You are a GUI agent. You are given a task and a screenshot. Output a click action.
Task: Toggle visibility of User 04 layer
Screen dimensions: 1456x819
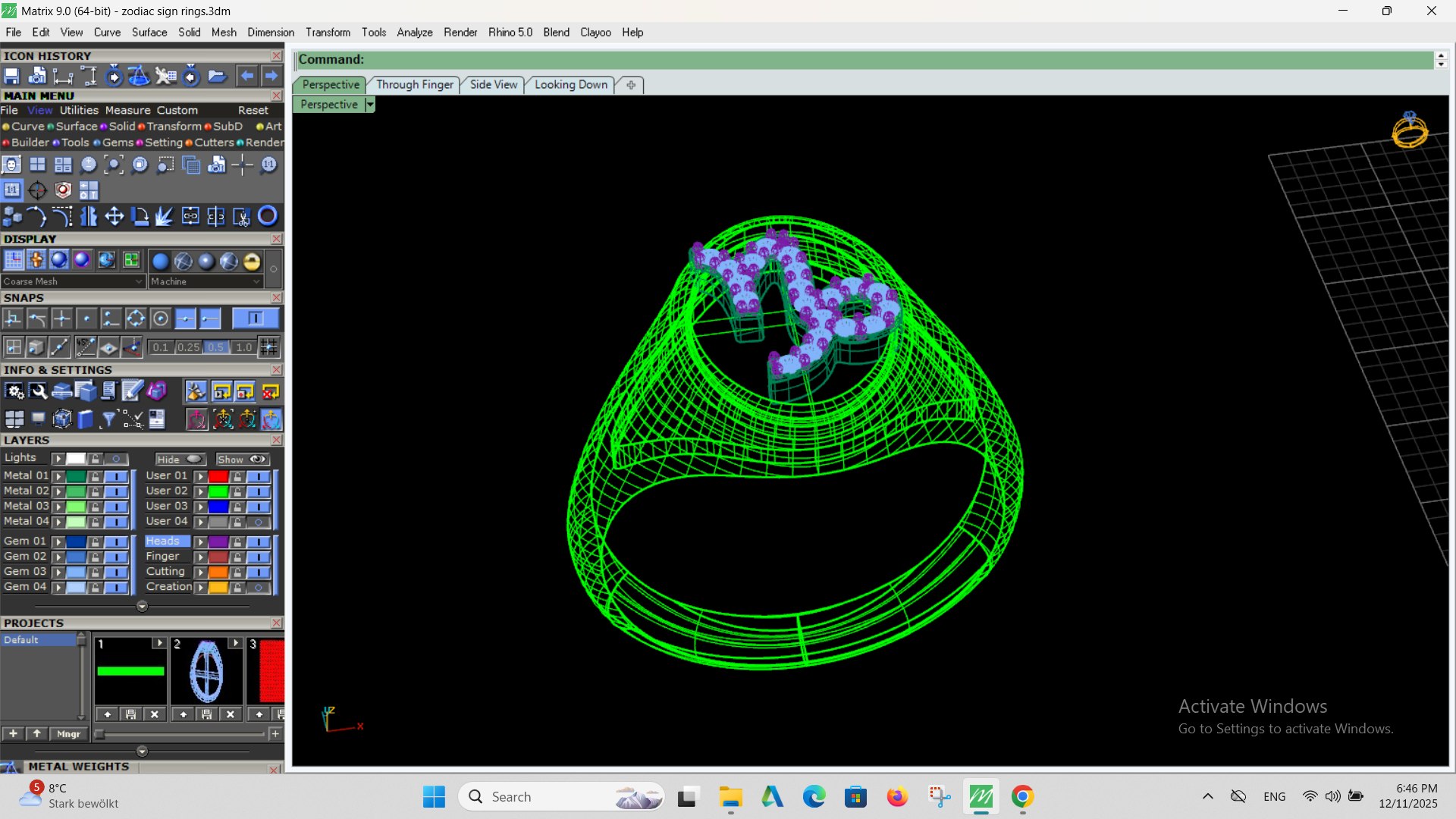pos(259,522)
